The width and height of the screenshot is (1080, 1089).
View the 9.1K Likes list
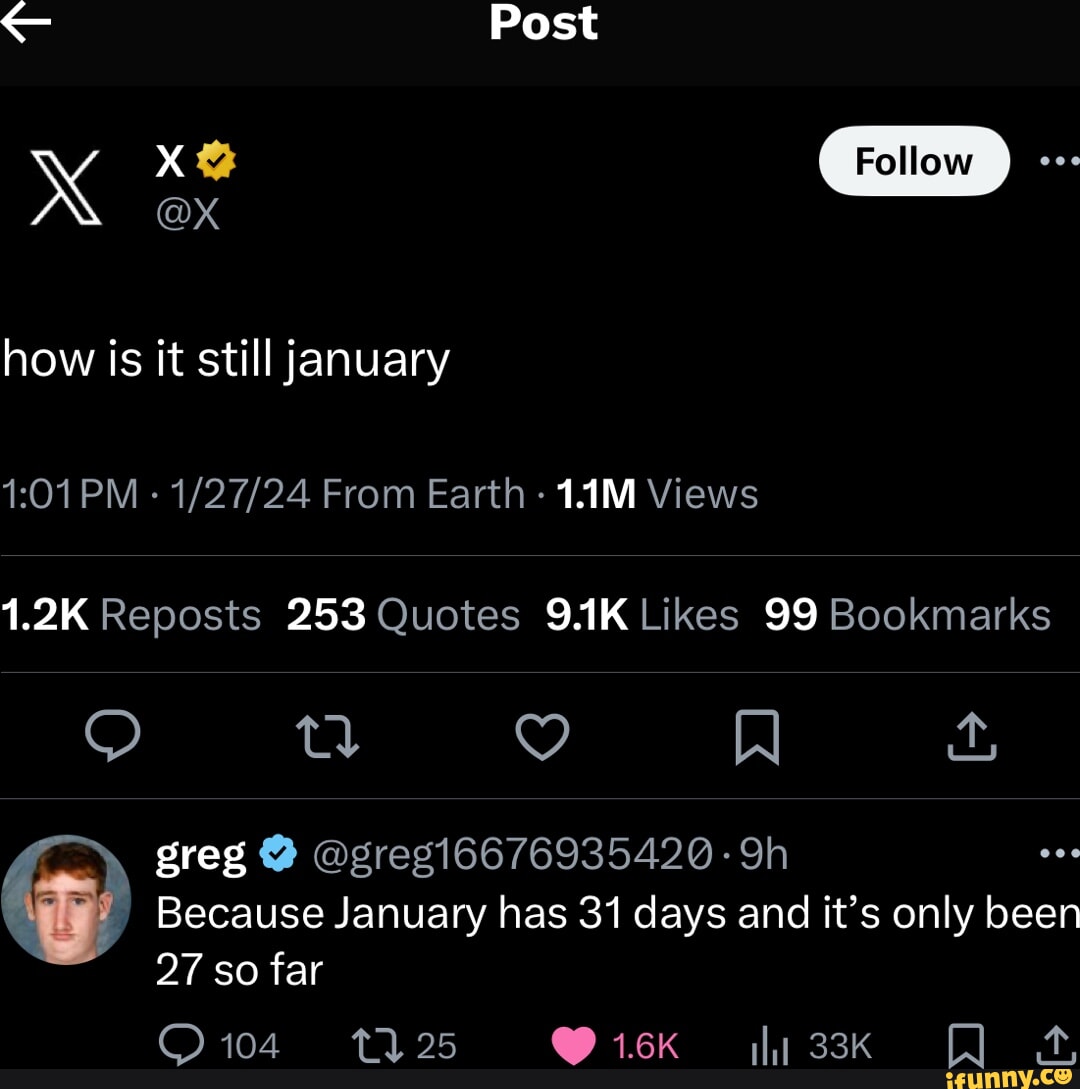pos(642,615)
